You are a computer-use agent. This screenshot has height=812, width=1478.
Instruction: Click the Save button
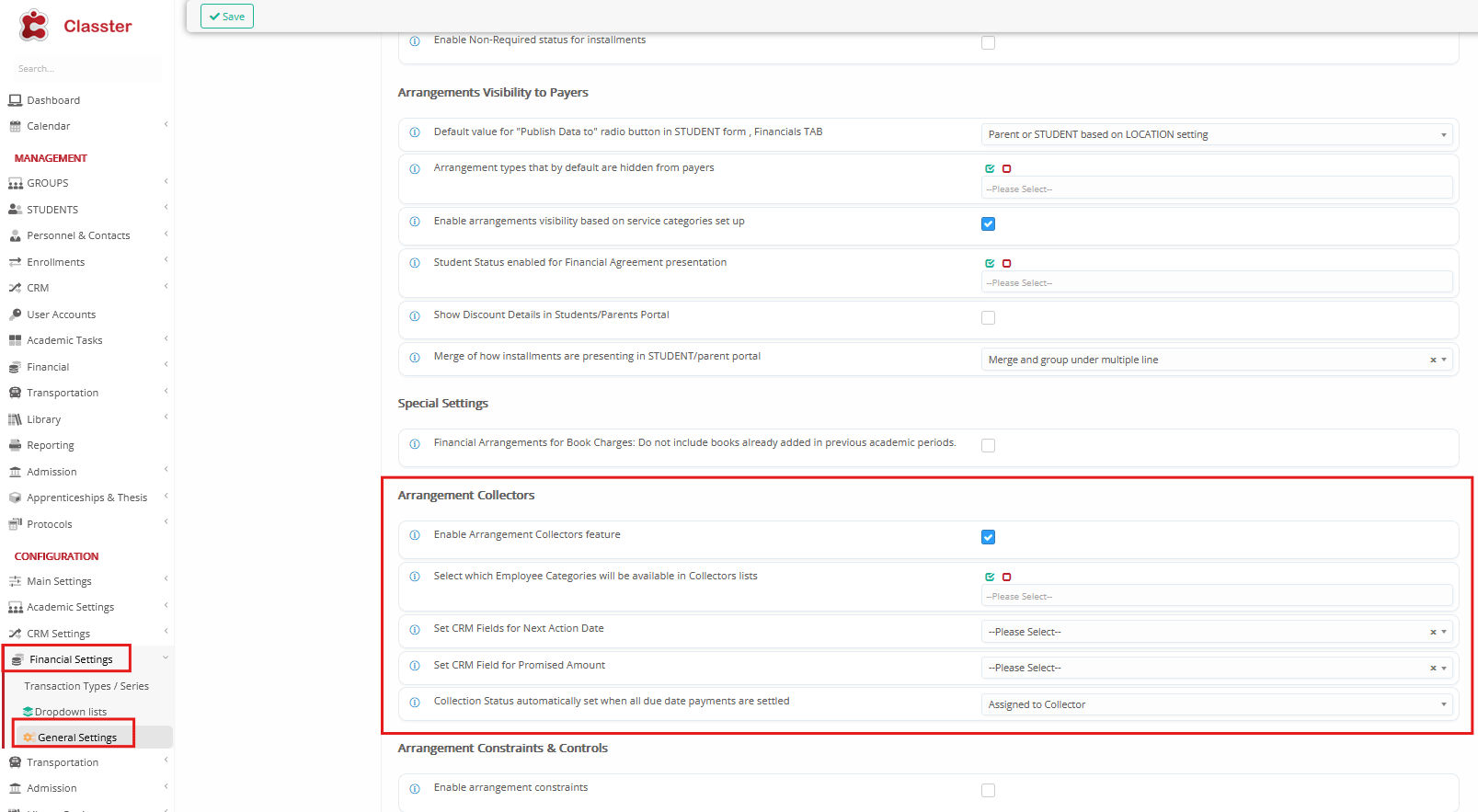click(x=227, y=17)
